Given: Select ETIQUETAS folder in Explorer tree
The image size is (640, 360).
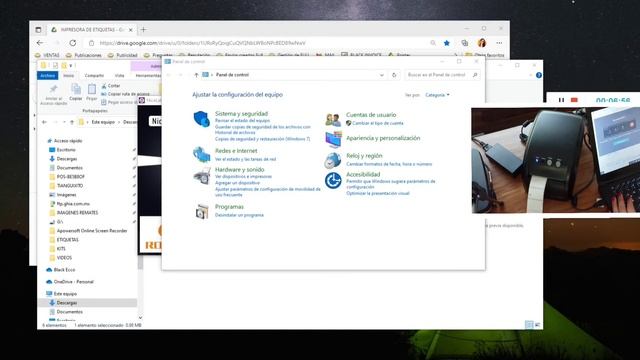Looking at the screenshot, I should (67, 240).
